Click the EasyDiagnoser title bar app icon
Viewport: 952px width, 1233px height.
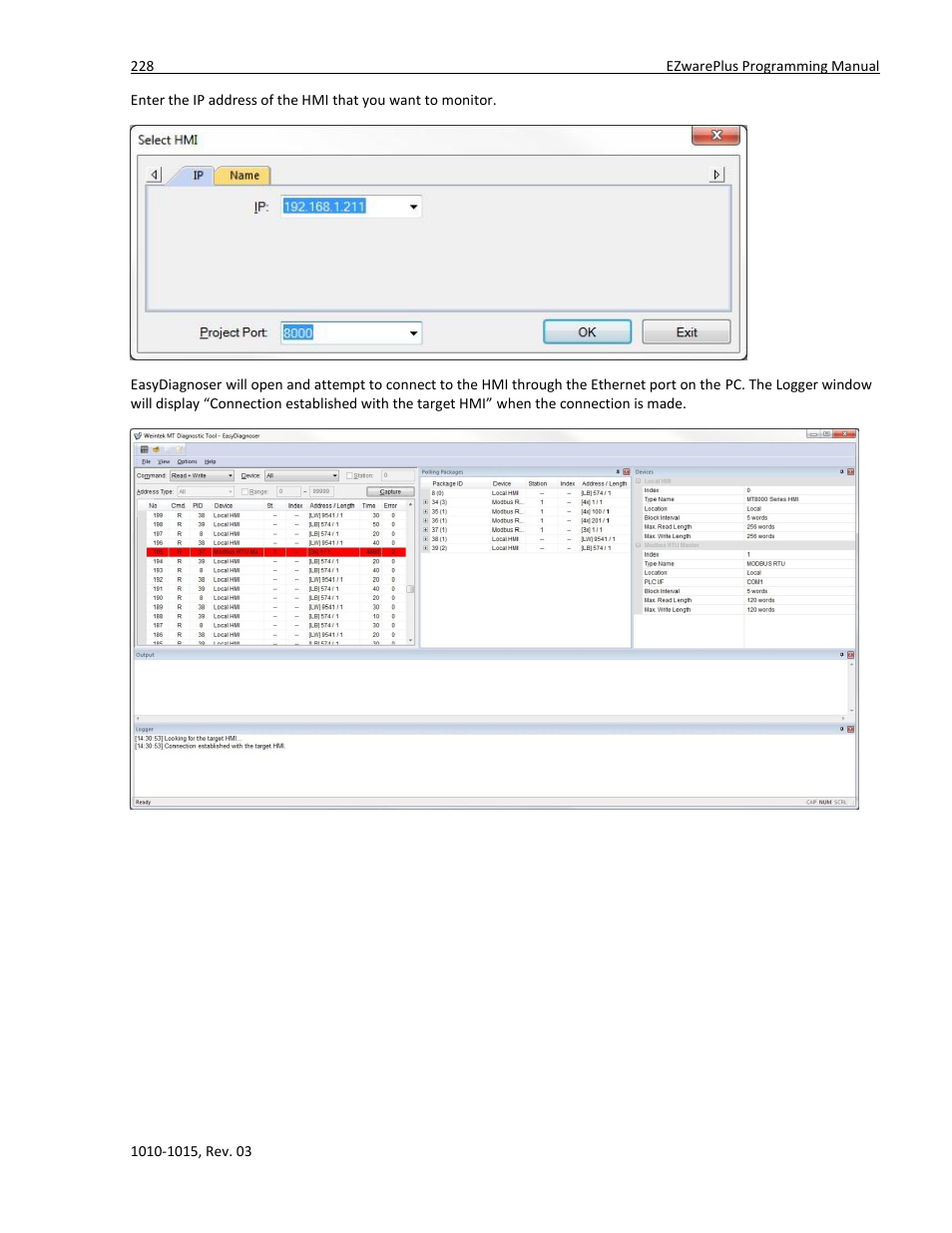[138, 435]
